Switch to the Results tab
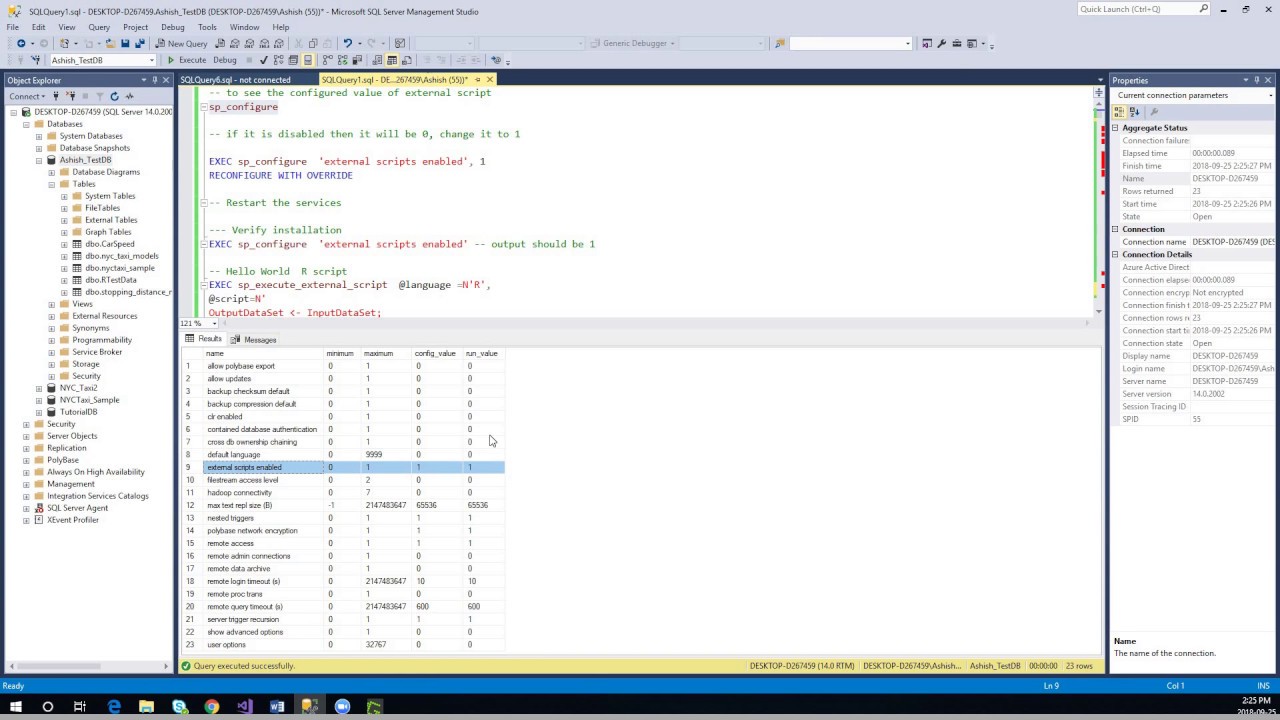This screenshot has height=720, width=1280. pyautogui.click(x=204, y=339)
